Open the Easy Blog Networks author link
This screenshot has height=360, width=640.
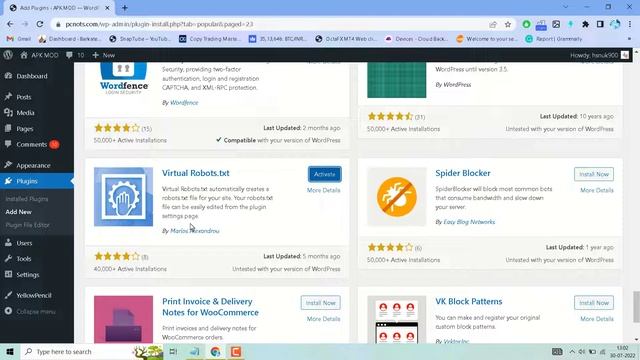(x=469, y=222)
